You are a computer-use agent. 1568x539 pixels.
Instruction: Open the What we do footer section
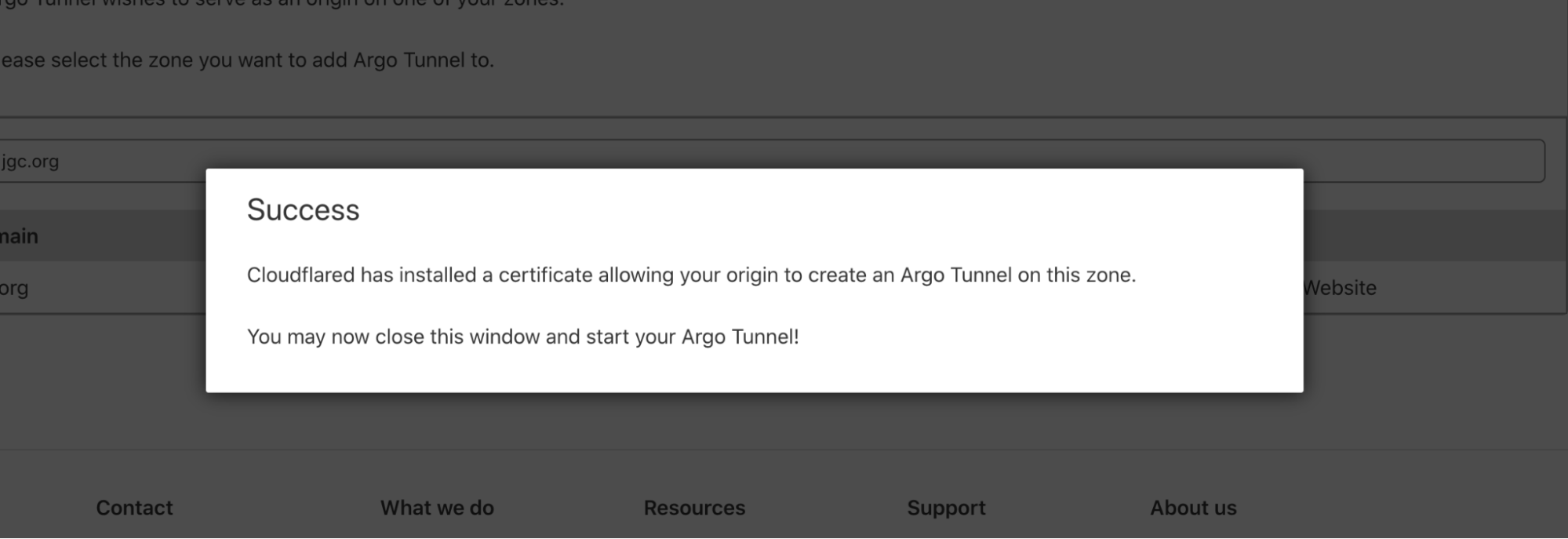[x=437, y=508]
